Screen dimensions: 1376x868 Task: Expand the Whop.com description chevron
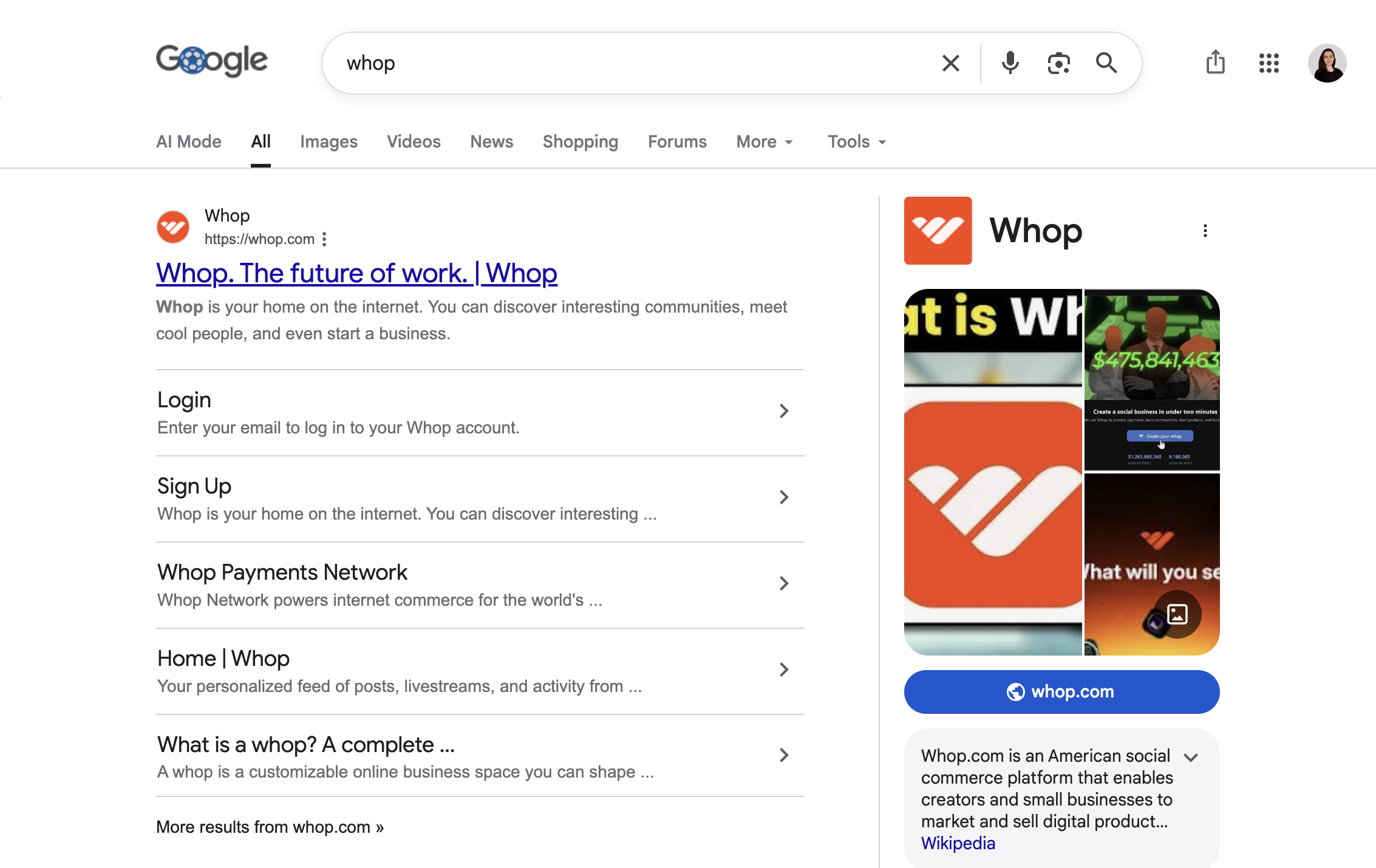(1191, 757)
